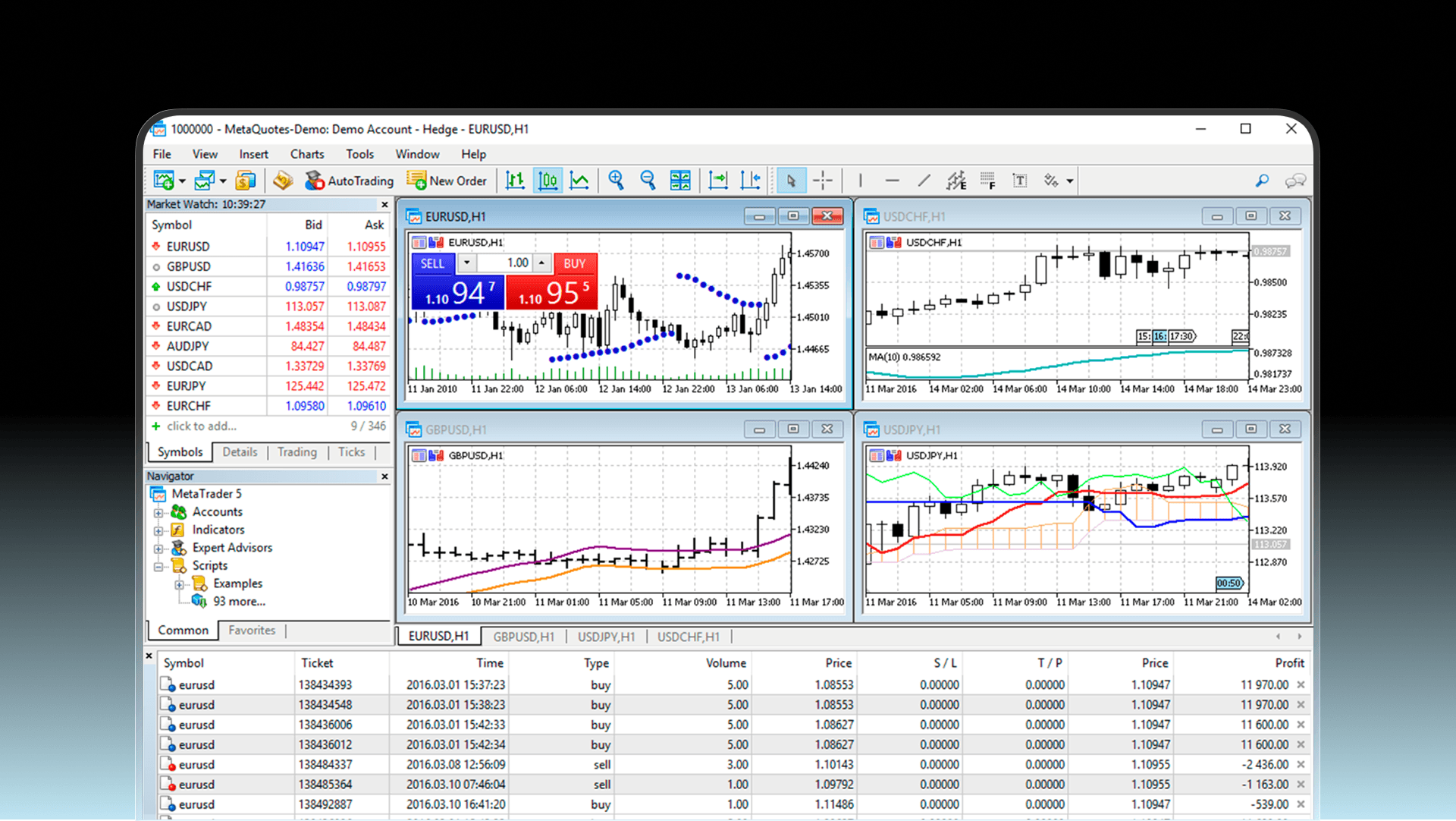Select the bar chart view icon
The width and height of the screenshot is (1456, 821).
coord(516,181)
